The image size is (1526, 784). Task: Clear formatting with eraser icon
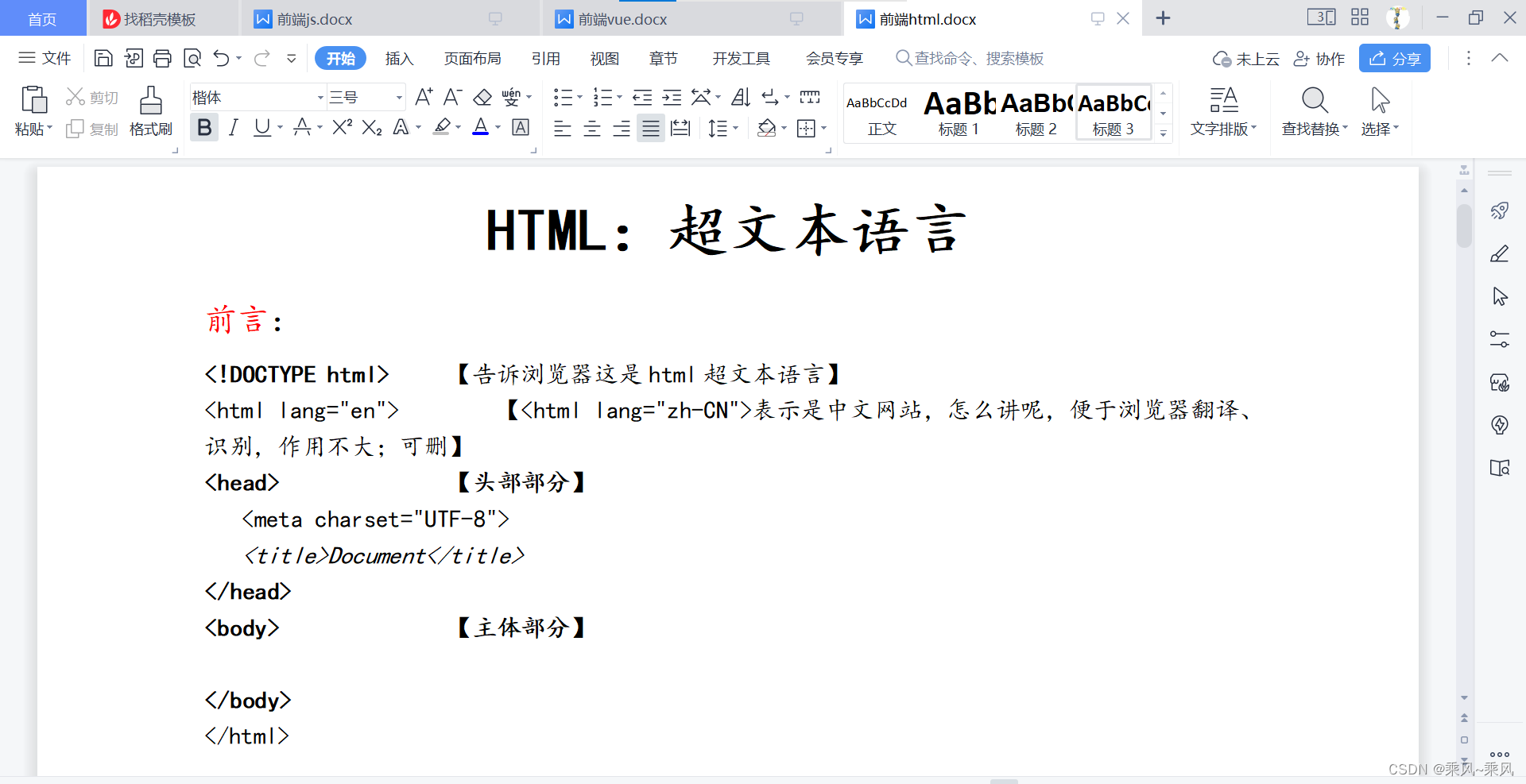(x=482, y=97)
